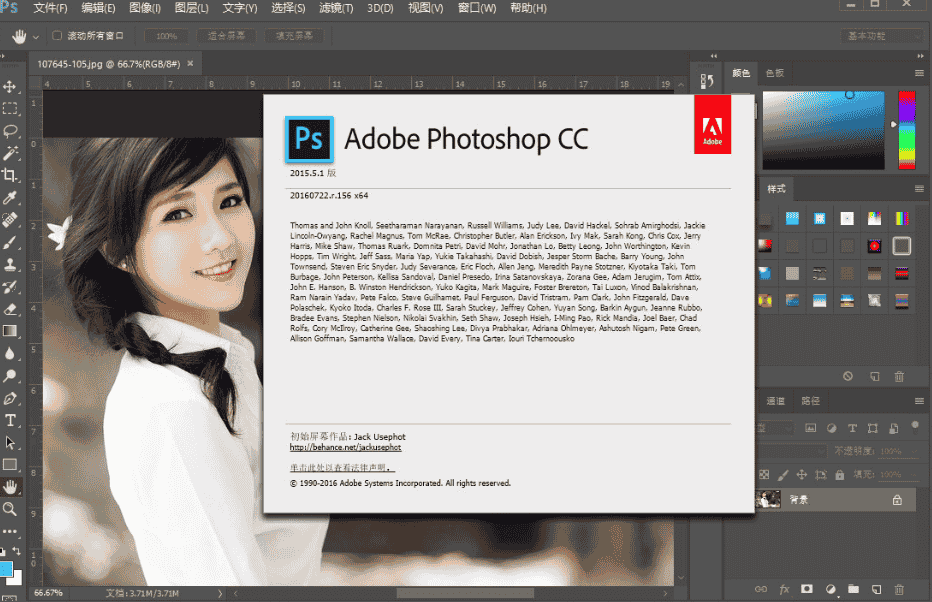
Task: Switch to the 色板 tab
Action: (x=775, y=73)
